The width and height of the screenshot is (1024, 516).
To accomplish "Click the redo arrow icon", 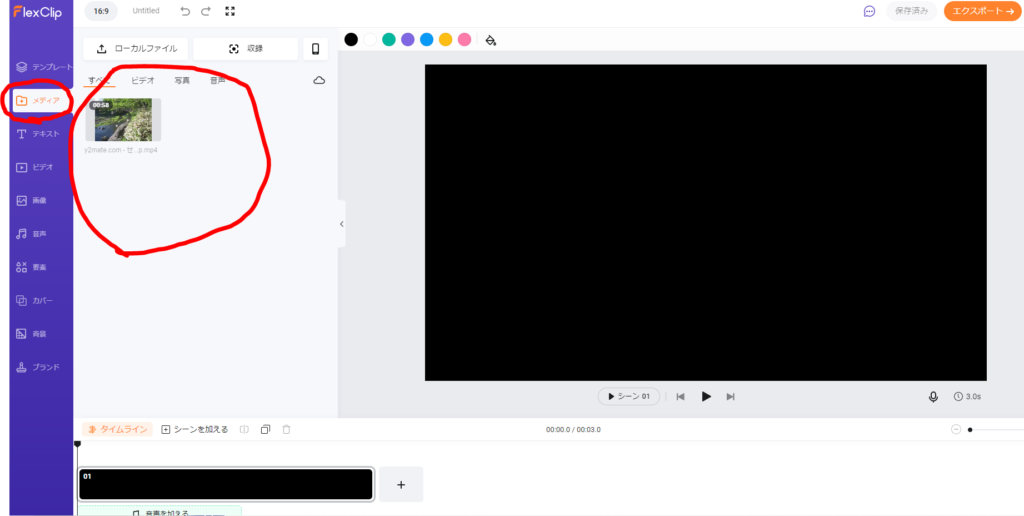I will [206, 11].
